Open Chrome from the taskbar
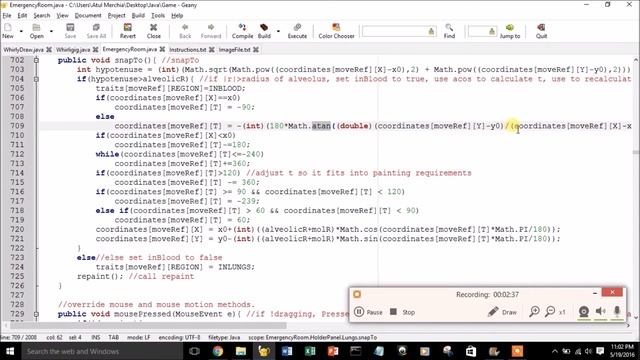Viewport: 640px width, 360px height. click(218, 351)
